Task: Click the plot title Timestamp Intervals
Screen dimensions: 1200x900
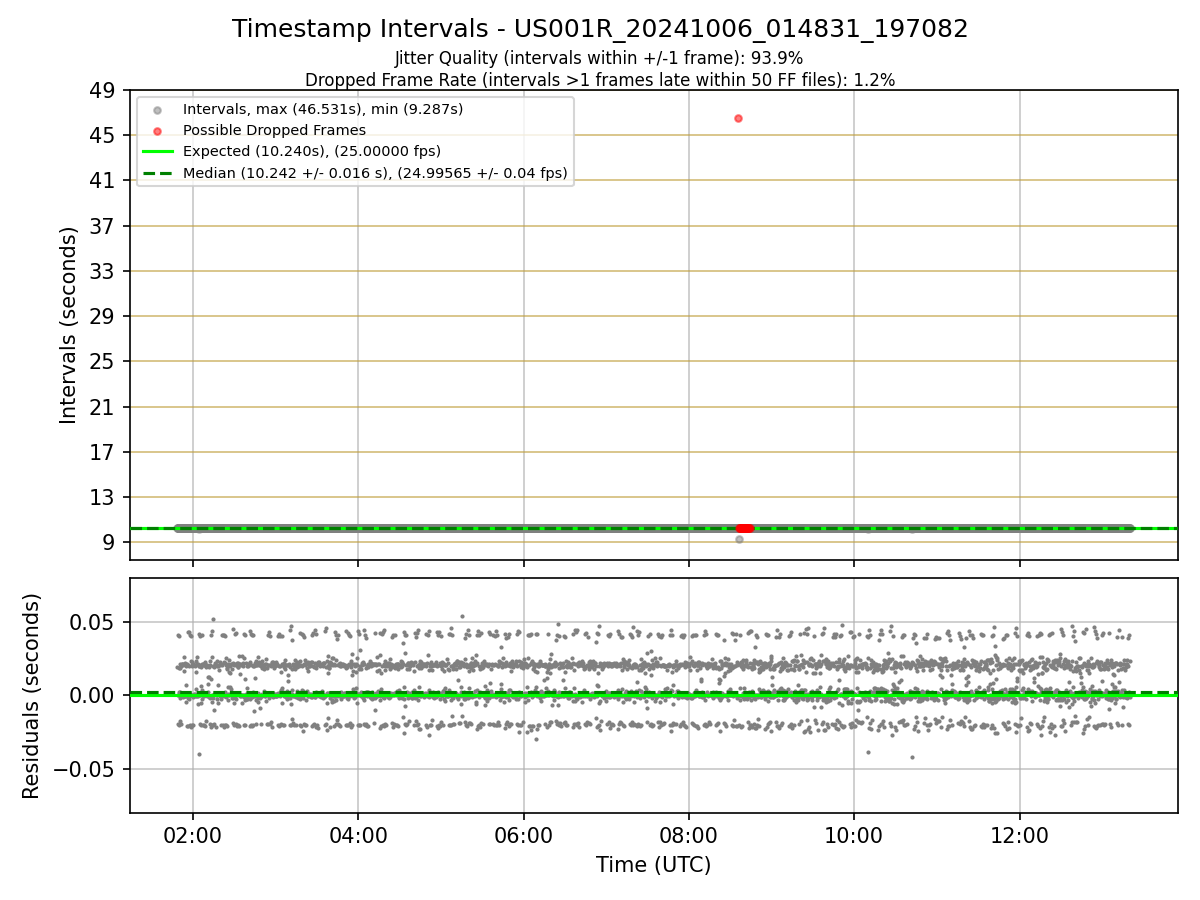Action: coord(600,29)
